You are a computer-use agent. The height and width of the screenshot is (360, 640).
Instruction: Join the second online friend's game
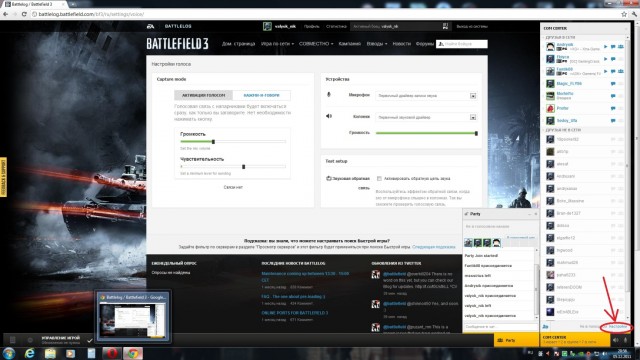tap(606, 59)
